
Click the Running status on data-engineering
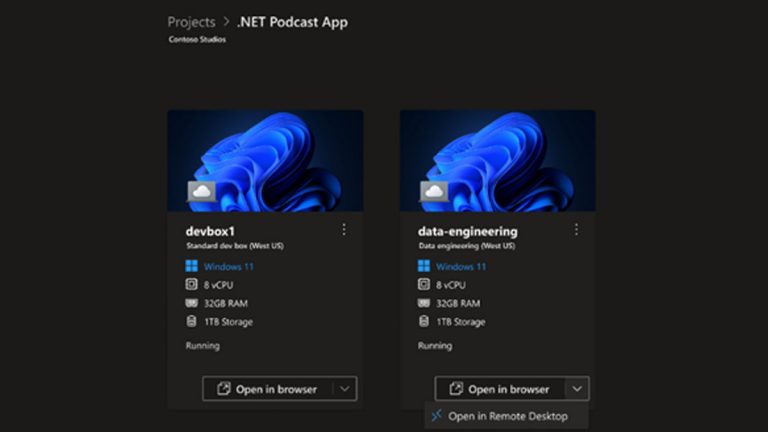[x=435, y=346]
